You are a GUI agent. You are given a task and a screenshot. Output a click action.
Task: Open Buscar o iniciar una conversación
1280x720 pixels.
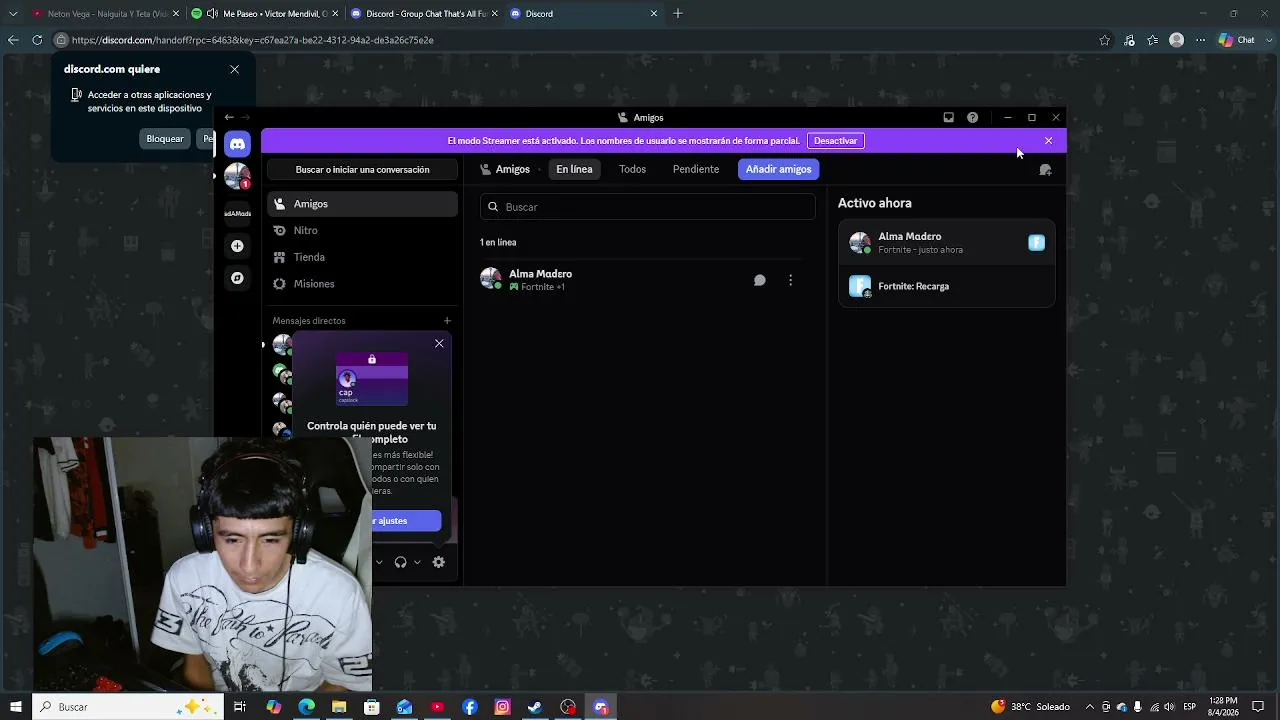click(362, 170)
